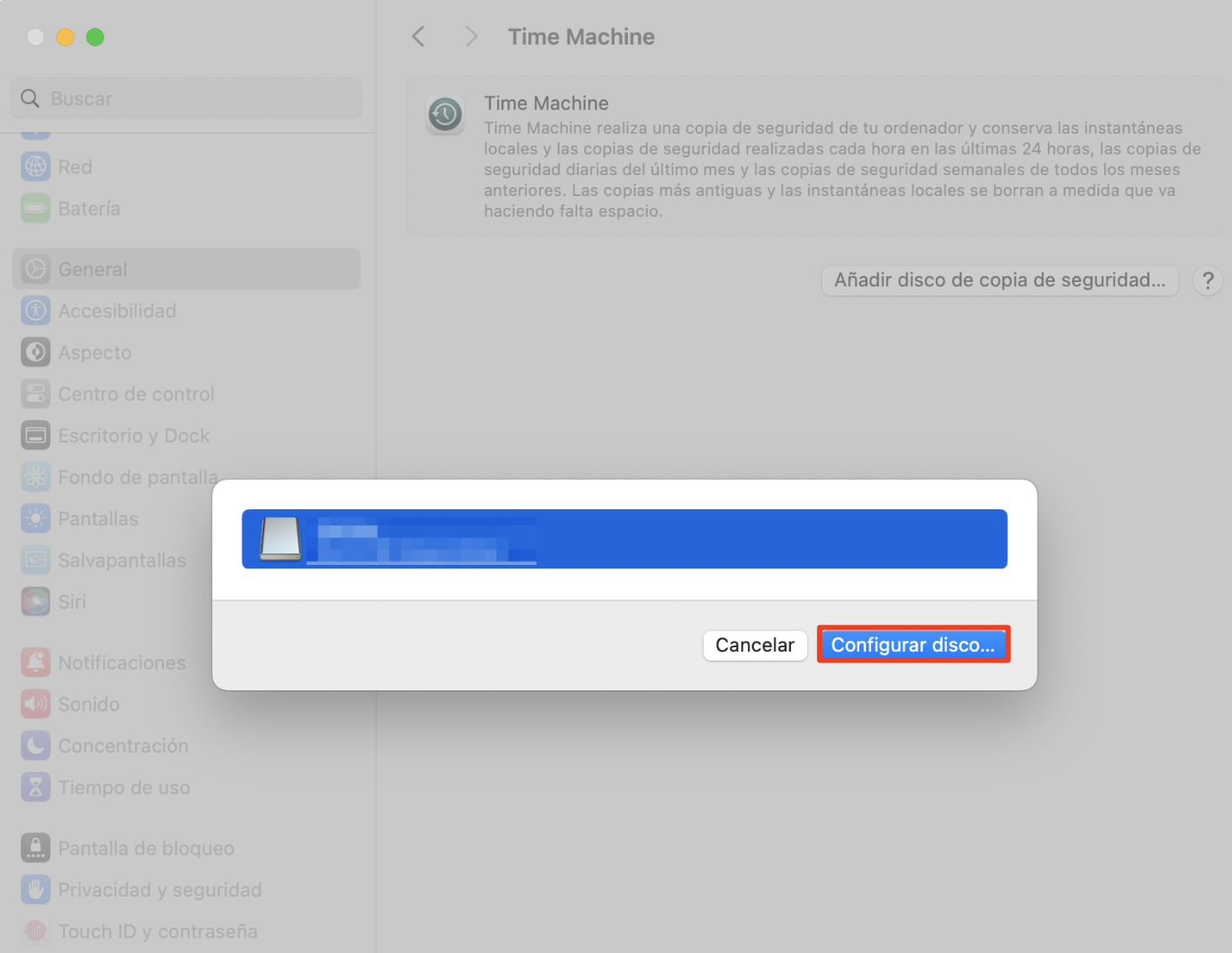Open Pantalla de bloqueo lock icon
This screenshot has width=1232, height=953.
tap(35, 849)
